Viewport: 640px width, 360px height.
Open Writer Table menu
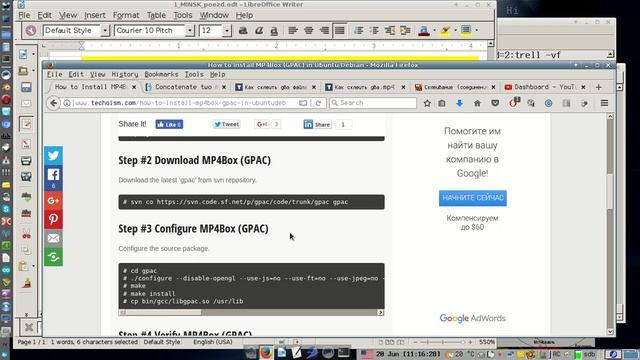point(156,15)
